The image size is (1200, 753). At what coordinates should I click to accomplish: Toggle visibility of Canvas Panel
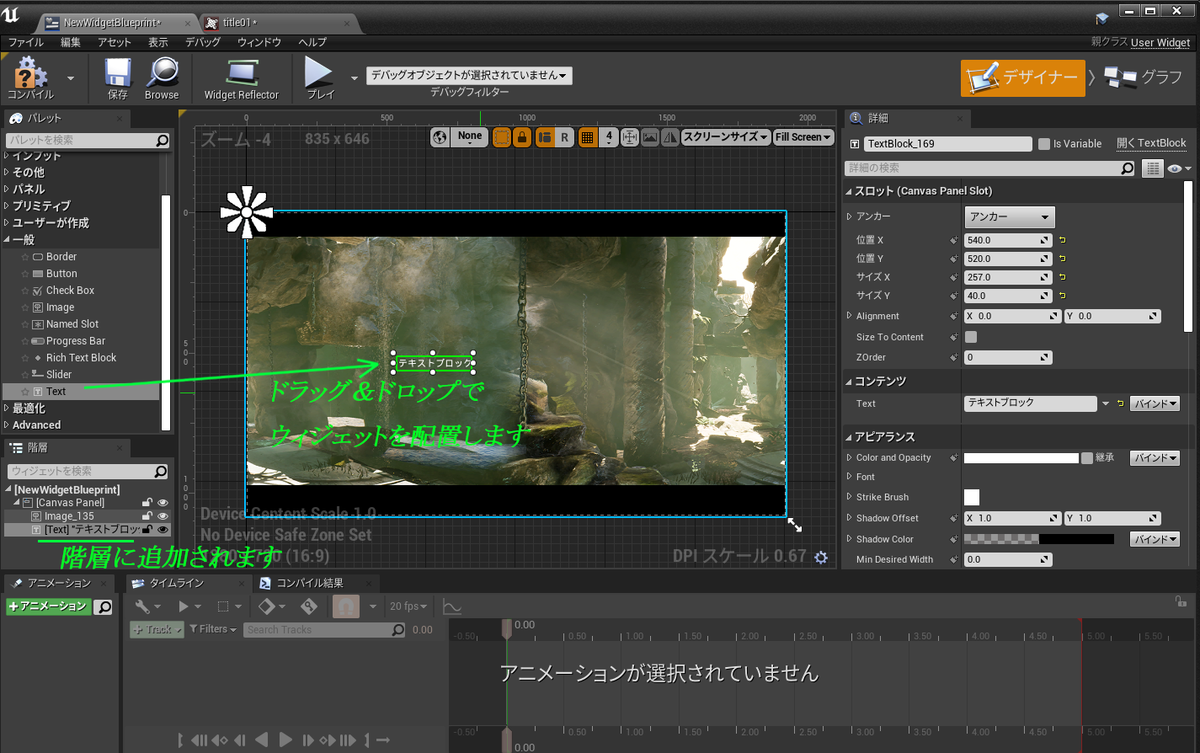click(162, 503)
